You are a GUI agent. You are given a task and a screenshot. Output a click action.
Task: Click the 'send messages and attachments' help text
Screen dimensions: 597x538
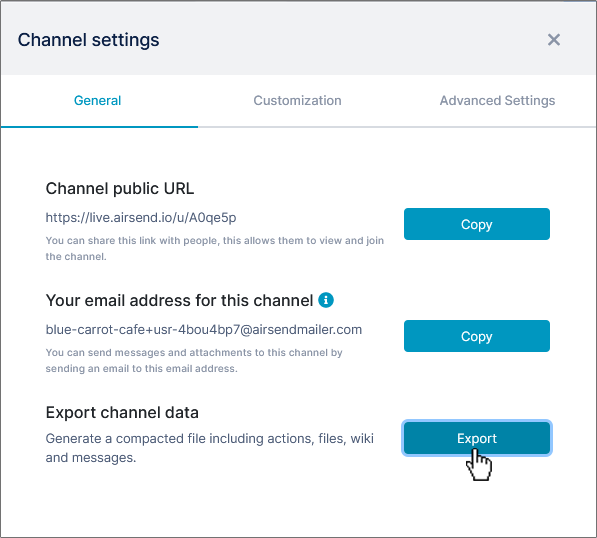click(194, 360)
